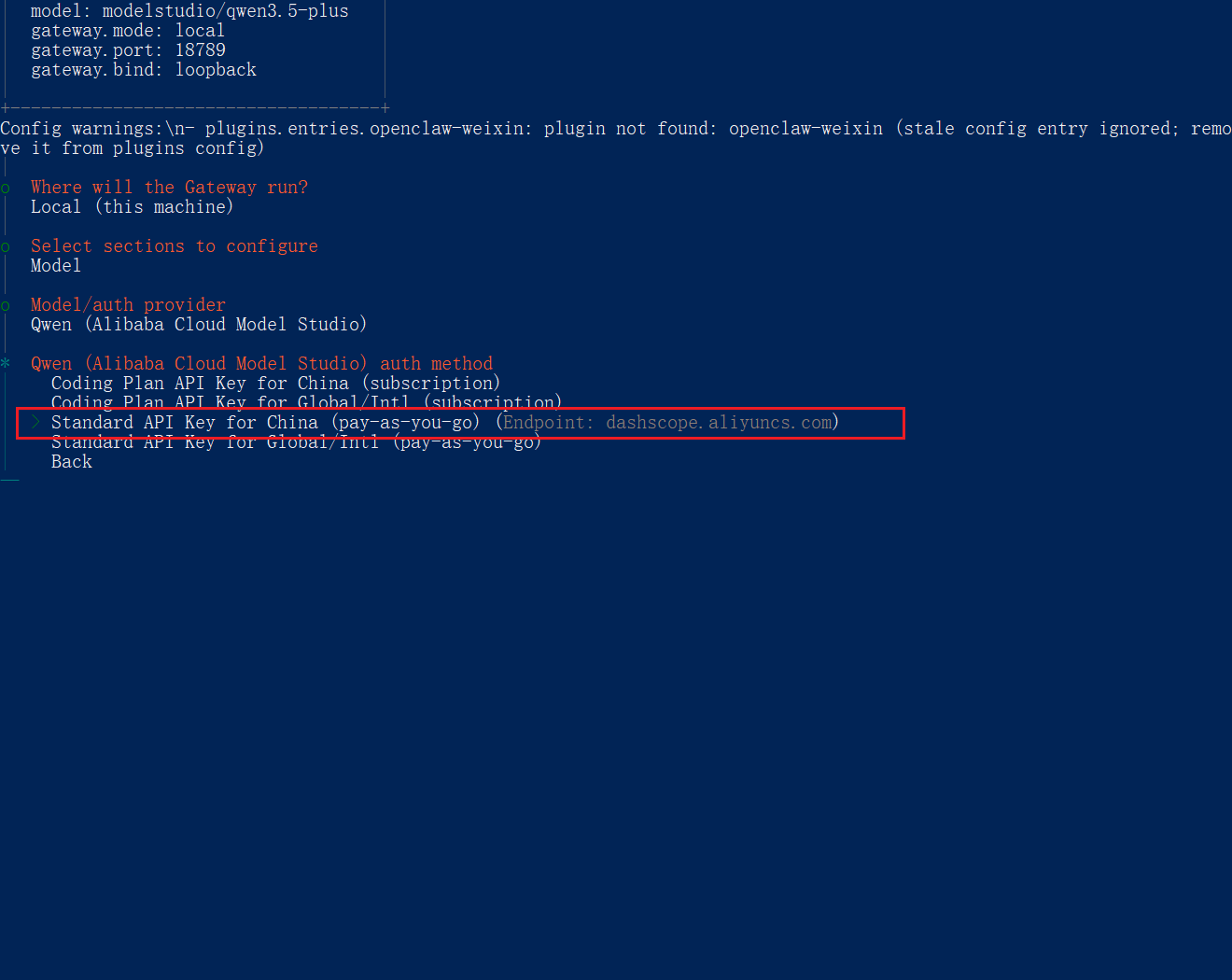The image size is (1232, 980).
Task: Choose the Back option in the list
Action: [x=72, y=462]
